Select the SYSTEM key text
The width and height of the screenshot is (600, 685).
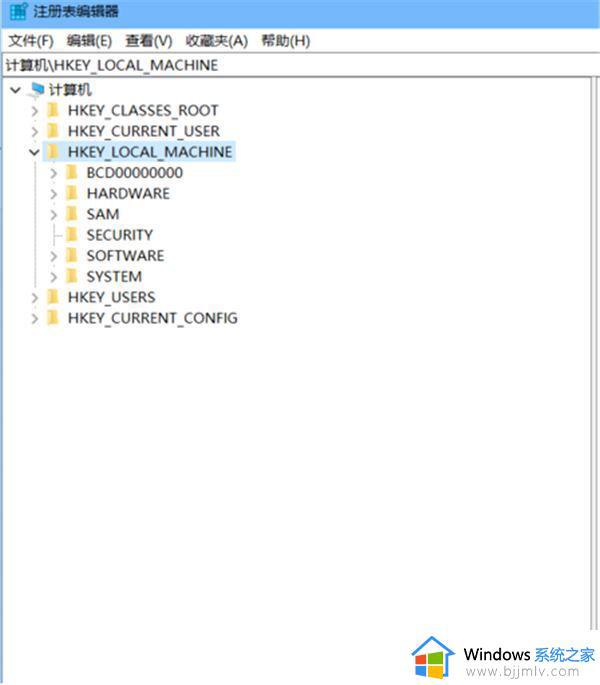coord(114,277)
